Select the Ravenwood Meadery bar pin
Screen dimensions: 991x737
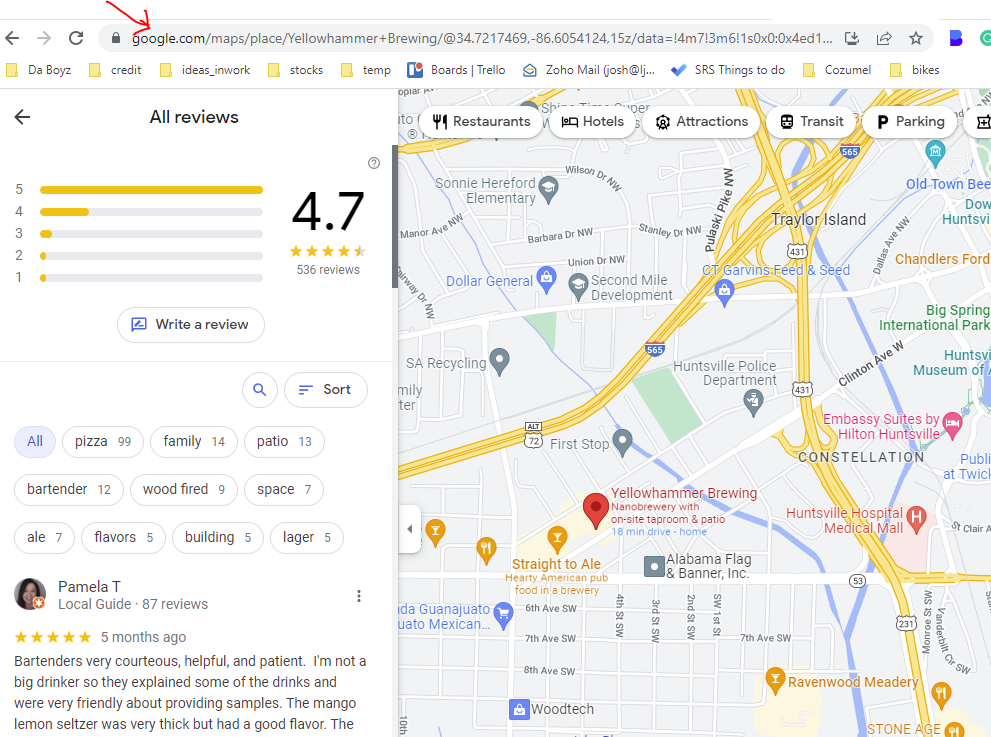775,681
